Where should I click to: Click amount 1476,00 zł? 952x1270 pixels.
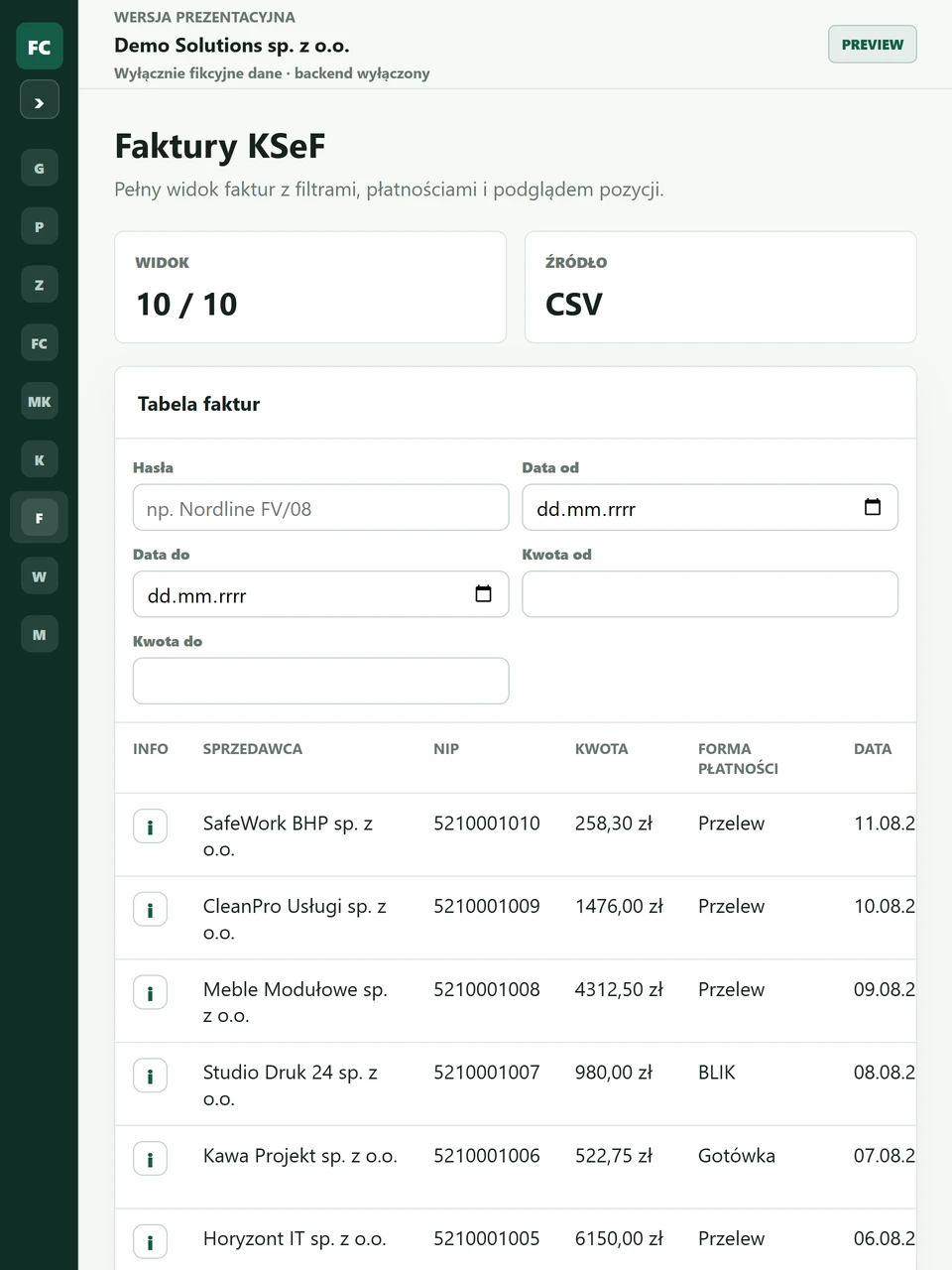pos(619,906)
